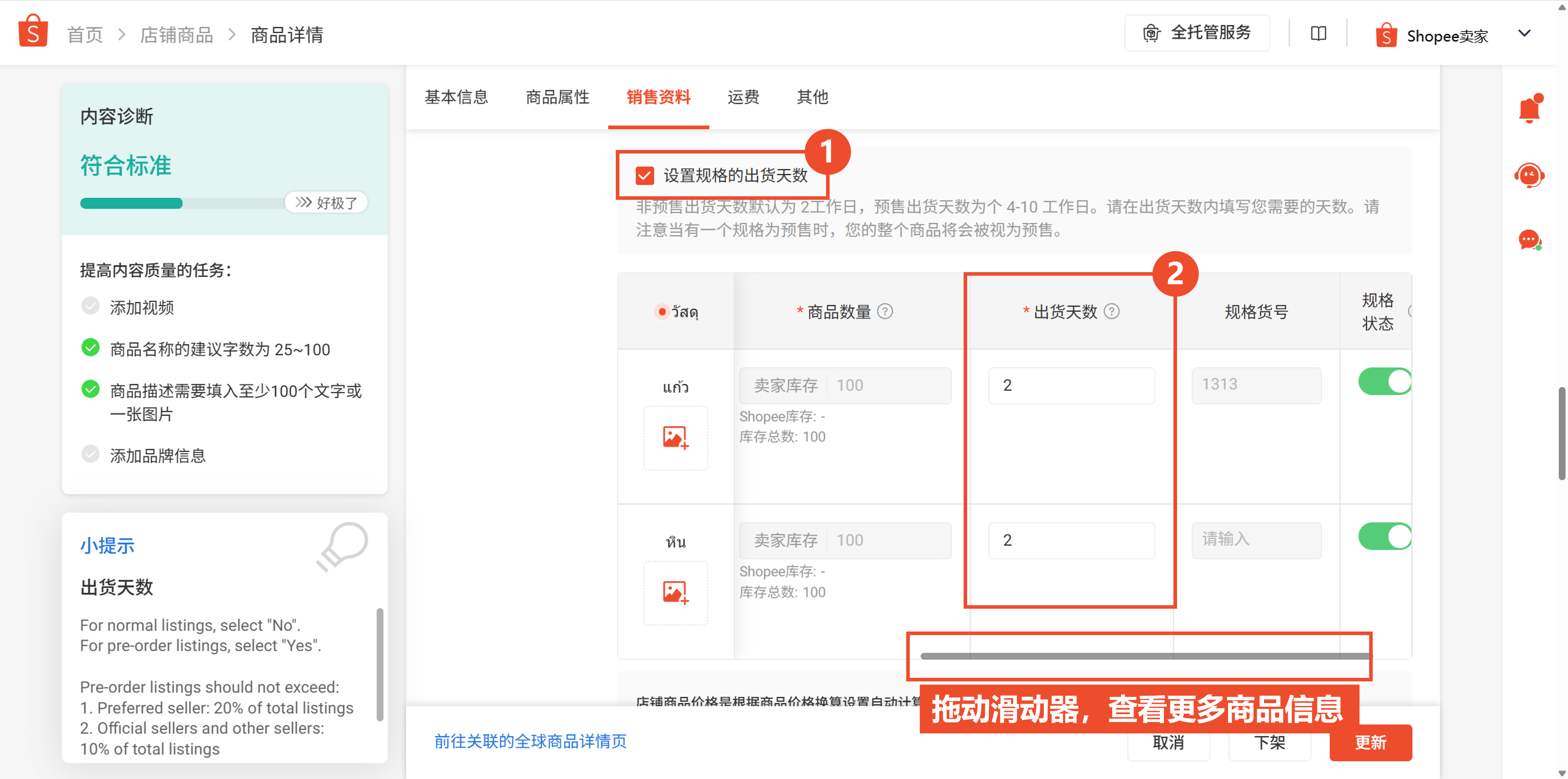Switch to the 商品属性 tab

[x=558, y=97]
